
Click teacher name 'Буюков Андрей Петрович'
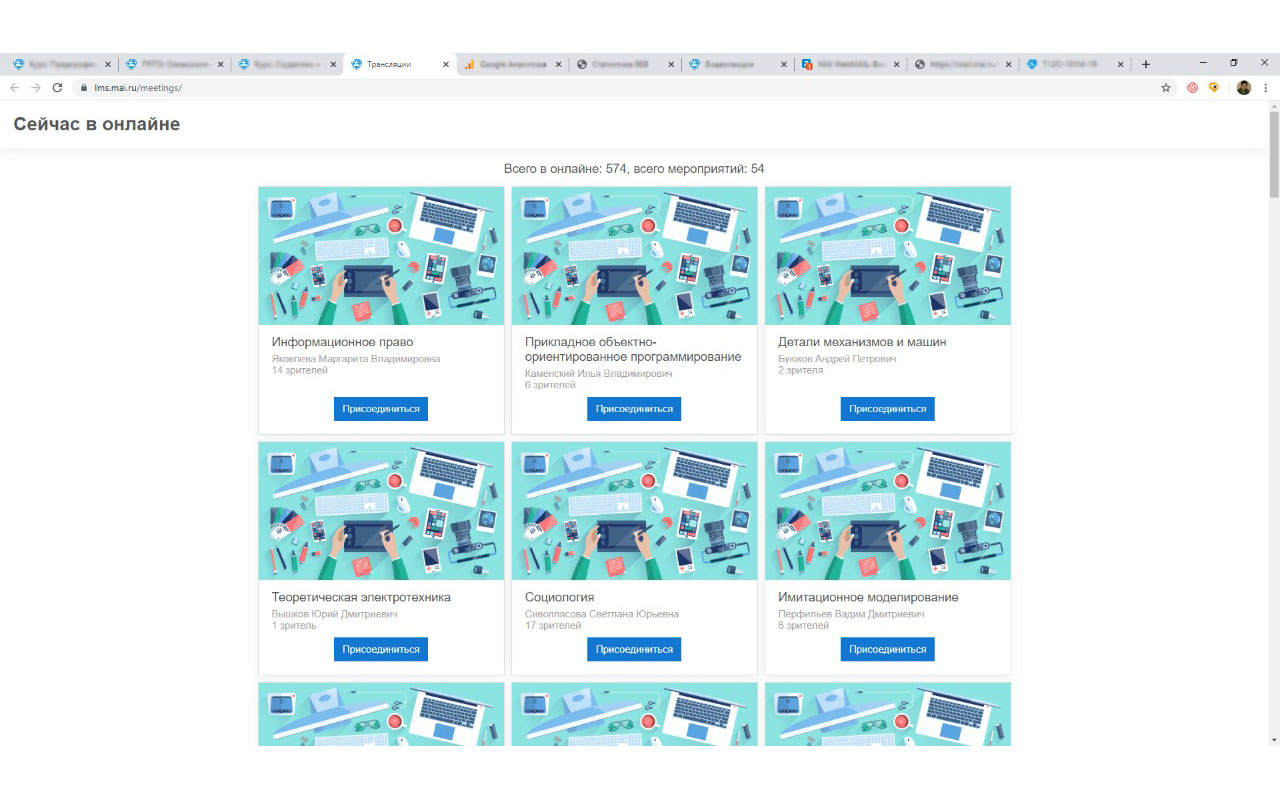coord(837,358)
